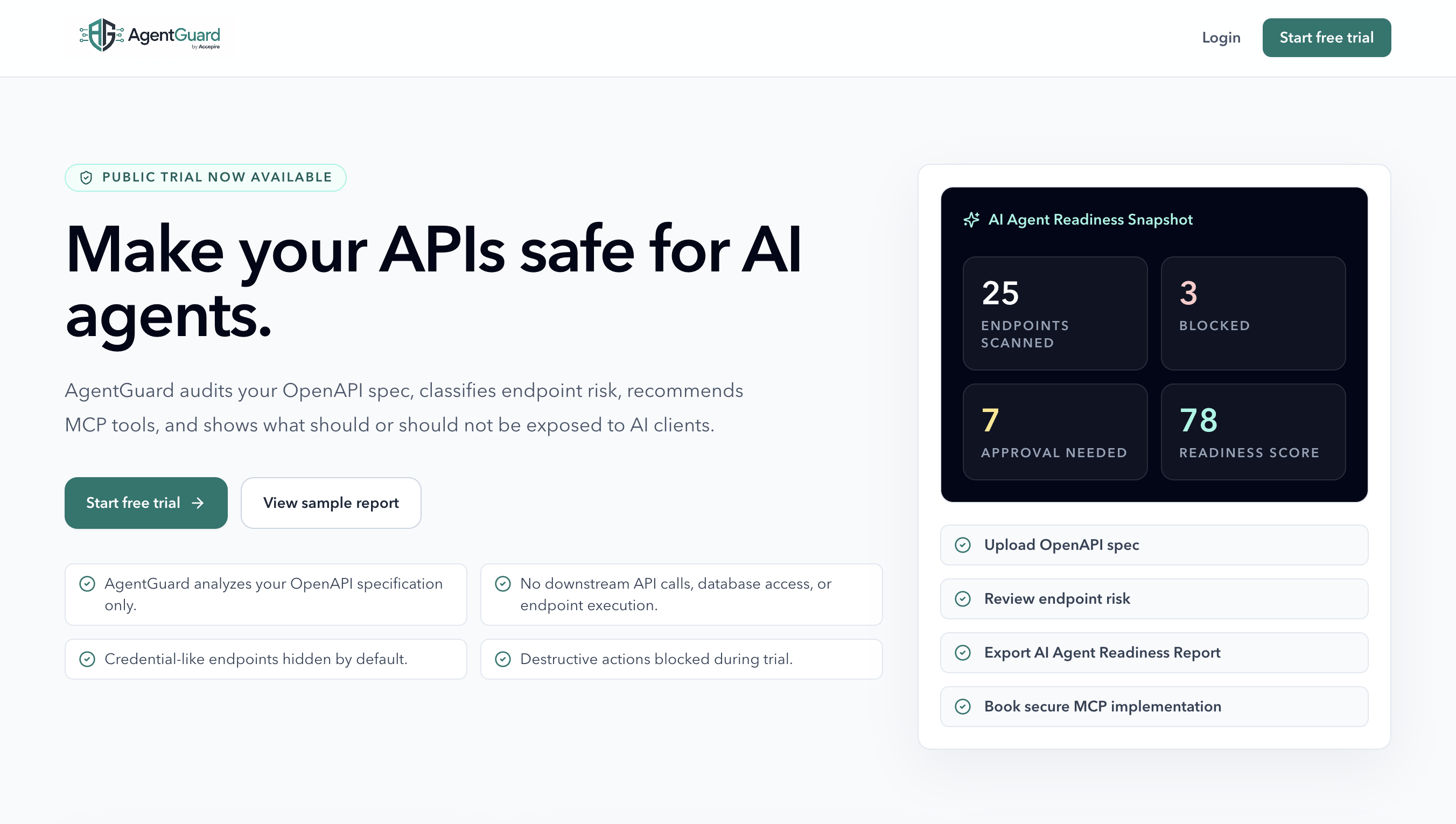This screenshot has height=824, width=1456.
Task: Click the Credential-like endpoints hidden by default text
Action: coord(256,659)
